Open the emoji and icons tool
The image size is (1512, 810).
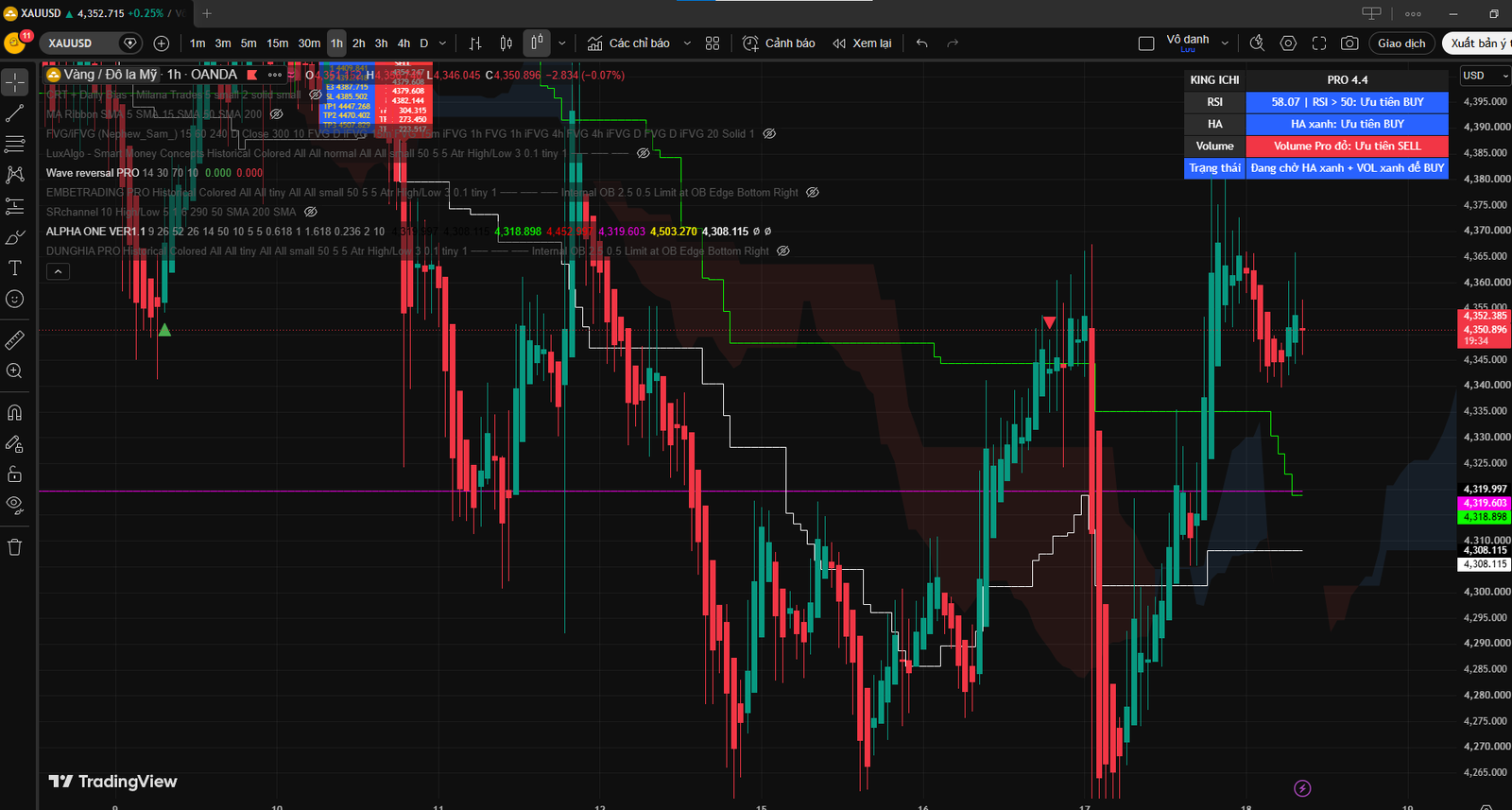(x=15, y=299)
